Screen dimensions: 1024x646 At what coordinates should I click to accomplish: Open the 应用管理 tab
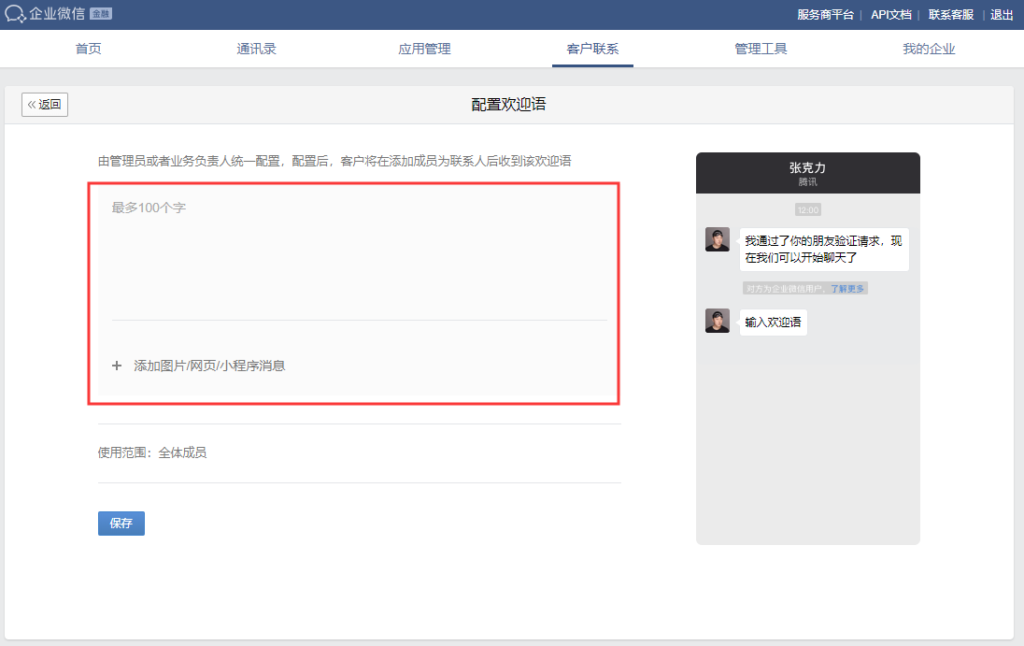pyautogui.click(x=424, y=48)
